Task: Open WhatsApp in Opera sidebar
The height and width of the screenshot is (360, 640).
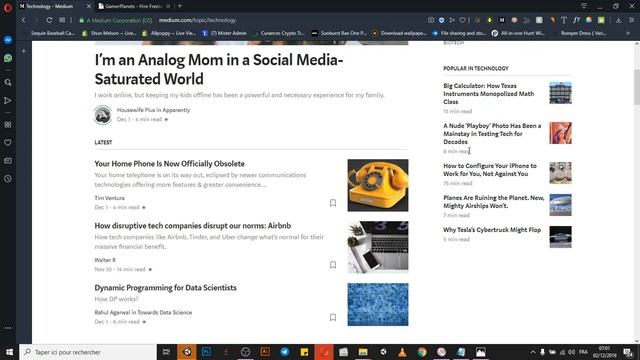Action: point(8,58)
